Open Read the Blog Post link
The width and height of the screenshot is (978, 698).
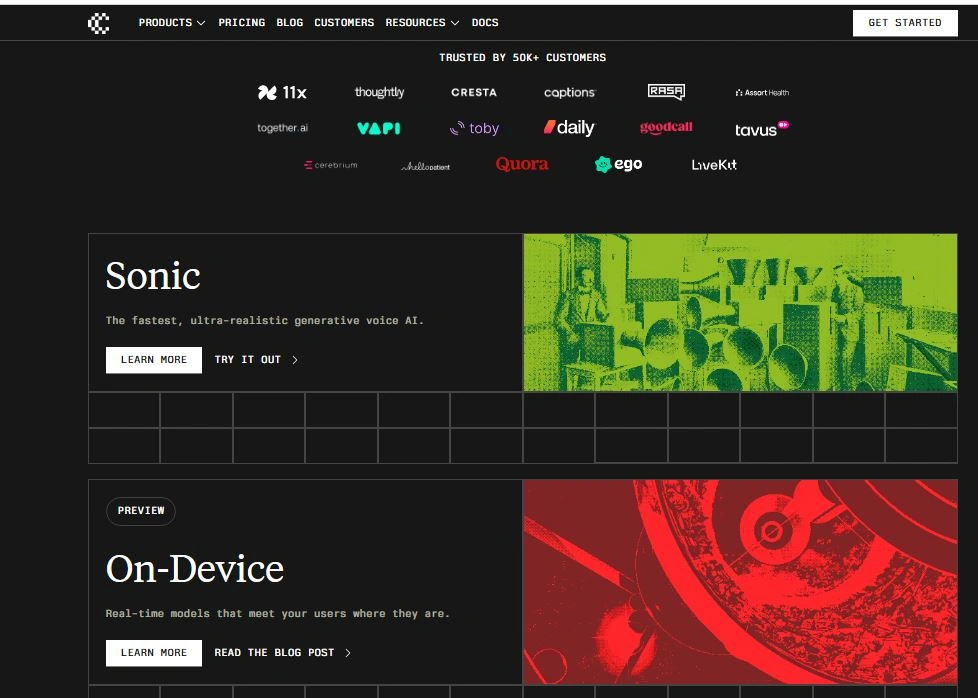283,653
